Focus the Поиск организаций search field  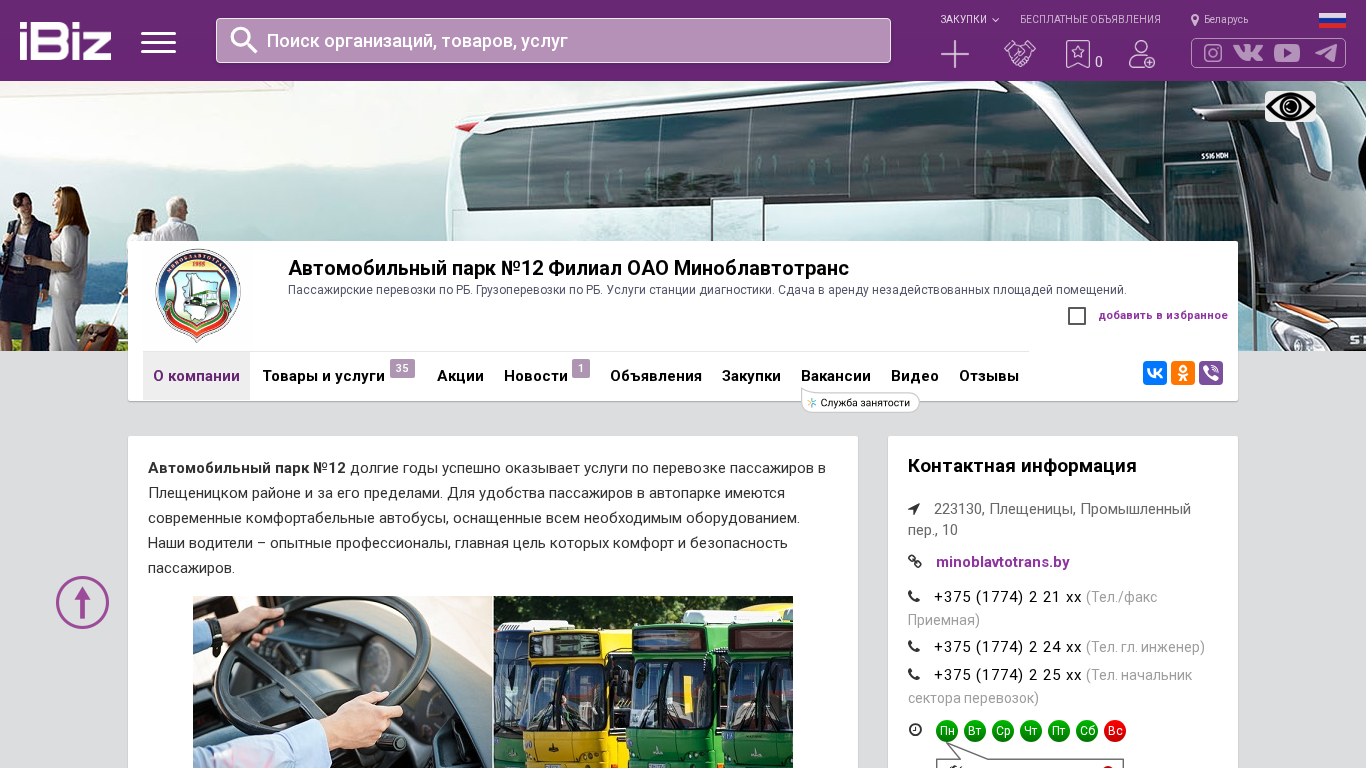(553, 40)
